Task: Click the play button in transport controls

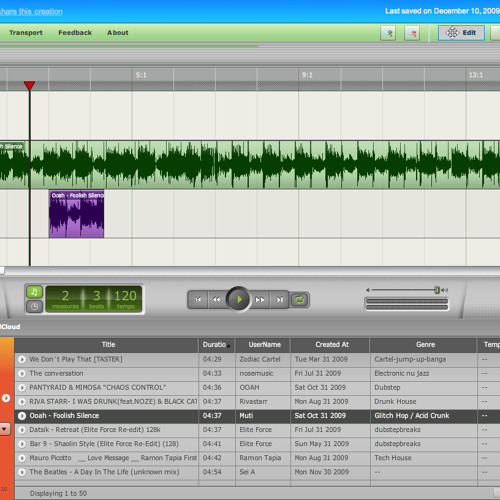Action: point(238,299)
